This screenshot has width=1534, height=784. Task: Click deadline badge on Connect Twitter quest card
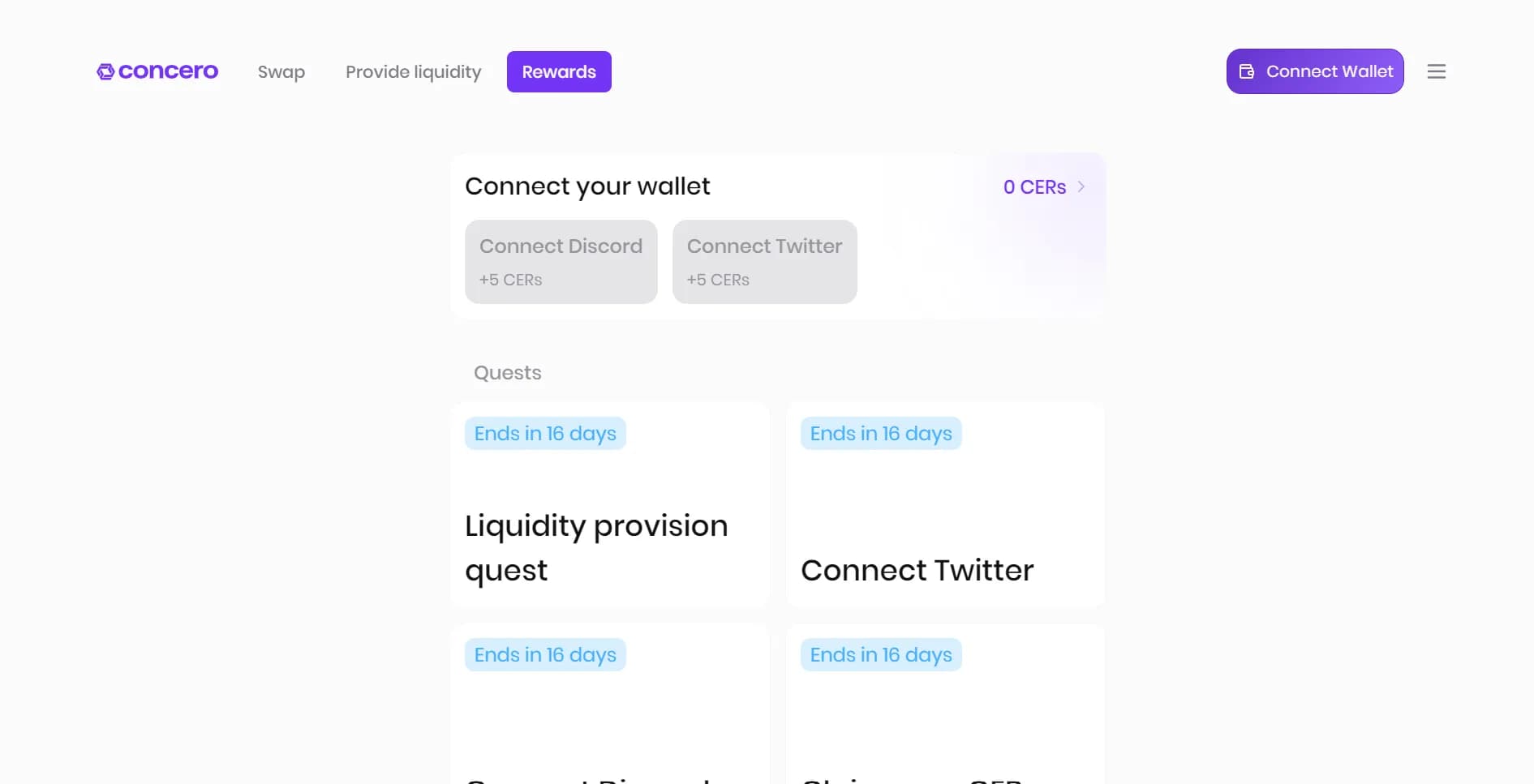[881, 434]
